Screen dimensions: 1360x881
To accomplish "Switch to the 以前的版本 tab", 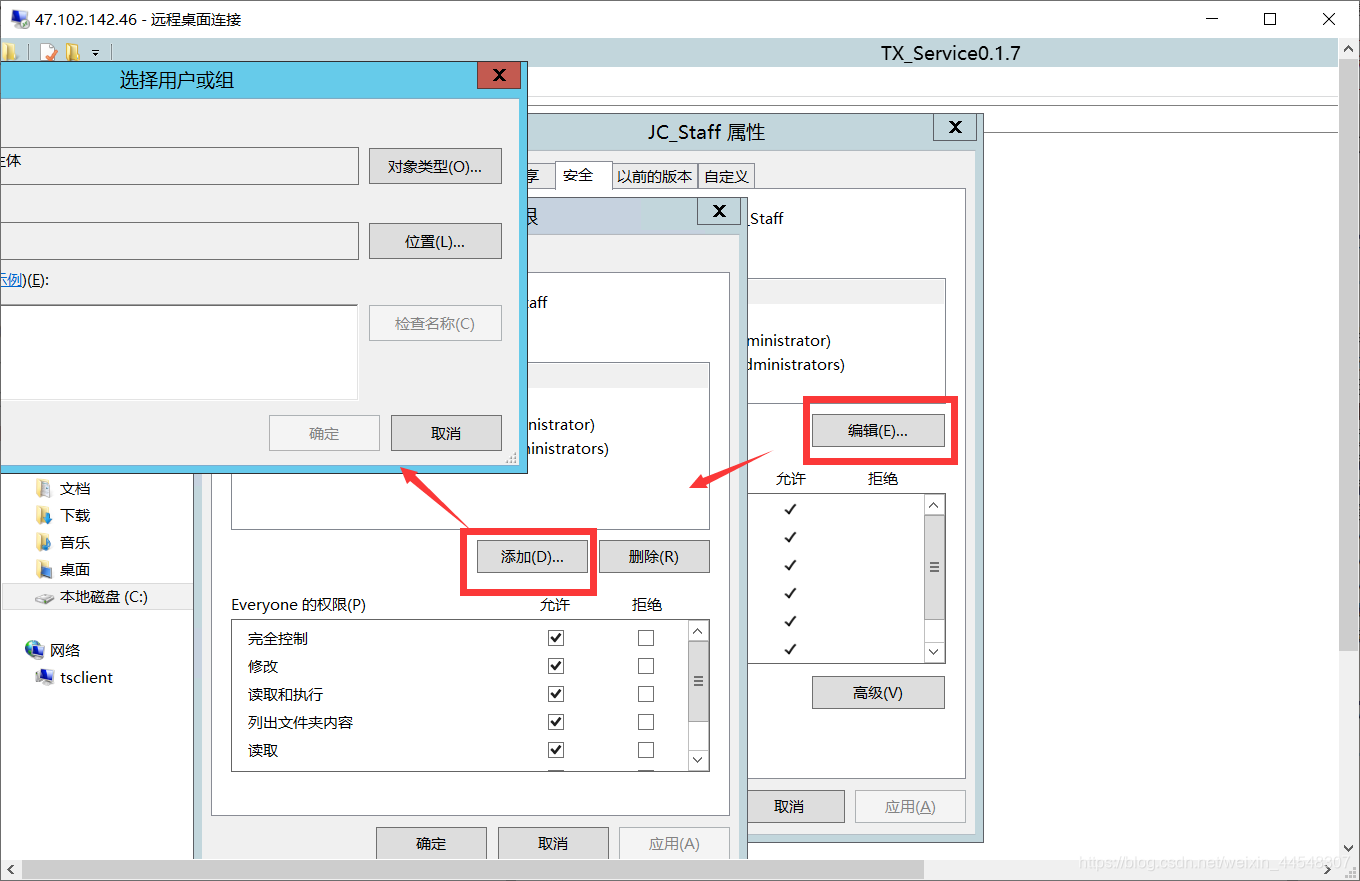I will pos(654,176).
